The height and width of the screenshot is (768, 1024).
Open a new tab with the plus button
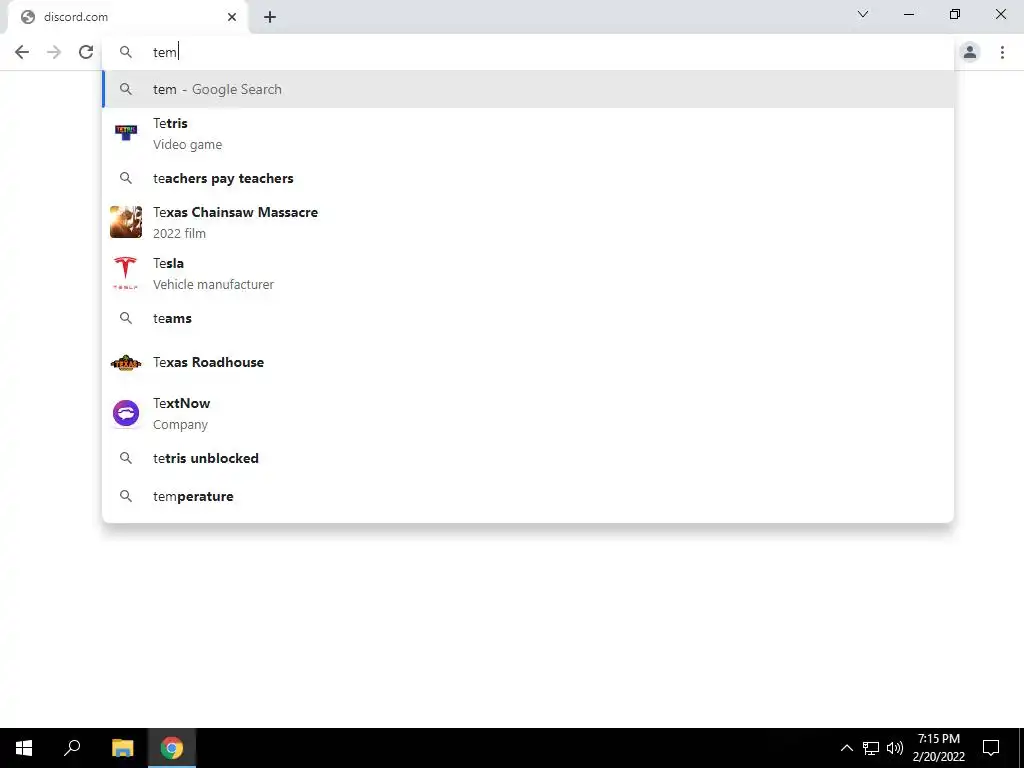[270, 17]
